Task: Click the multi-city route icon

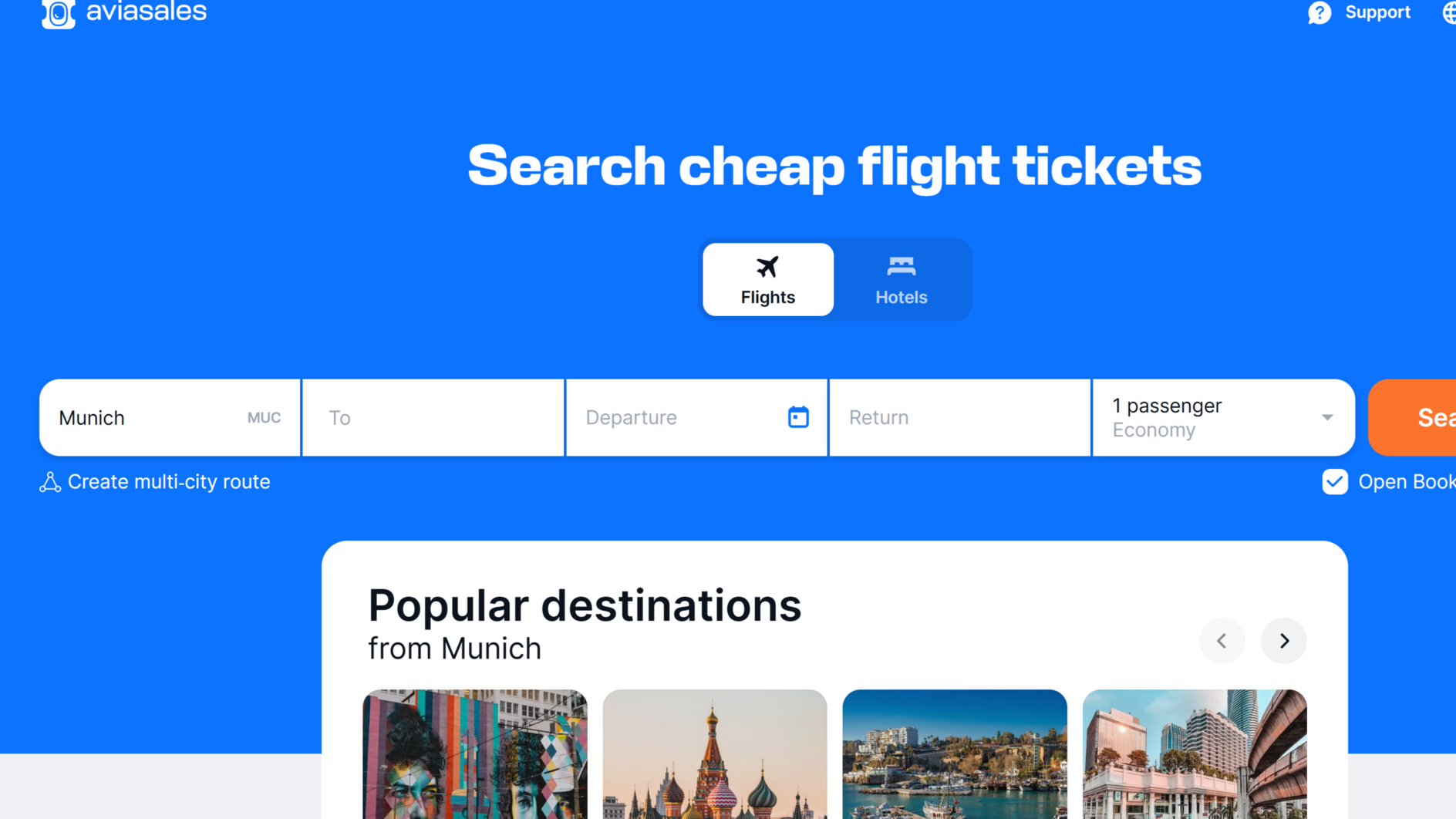Action: [x=50, y=482]
